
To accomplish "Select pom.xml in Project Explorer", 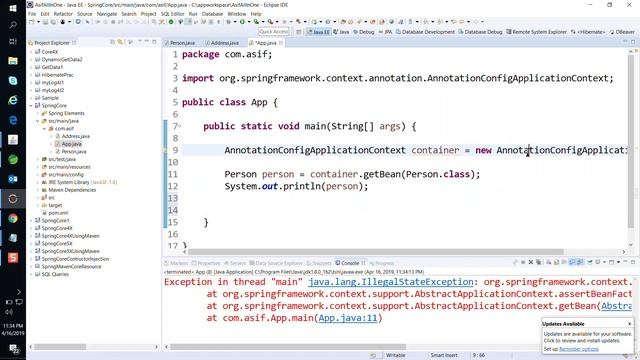I will [x=58, y=213].
